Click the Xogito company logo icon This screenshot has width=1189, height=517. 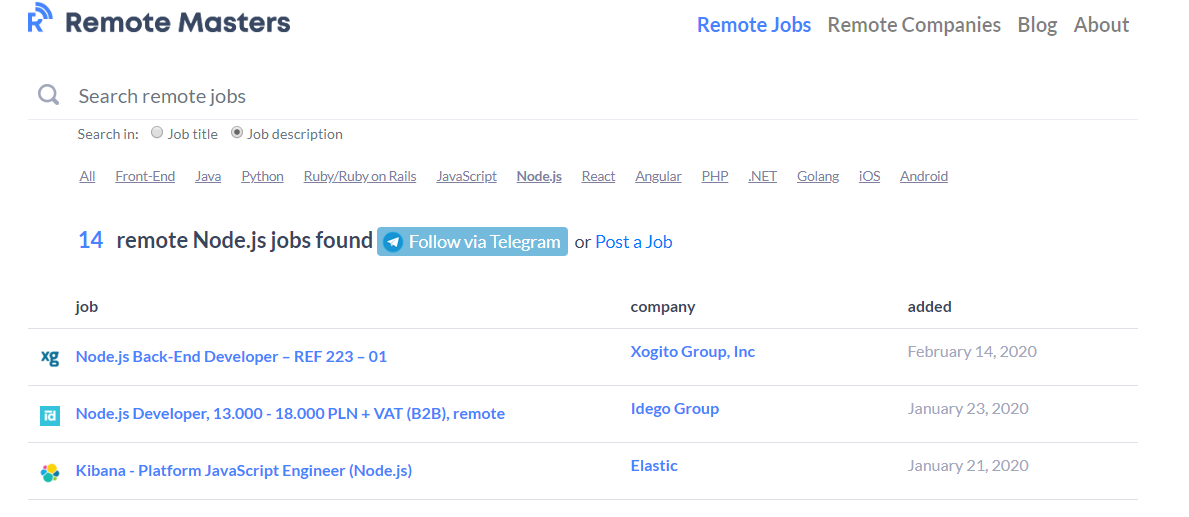50,357
